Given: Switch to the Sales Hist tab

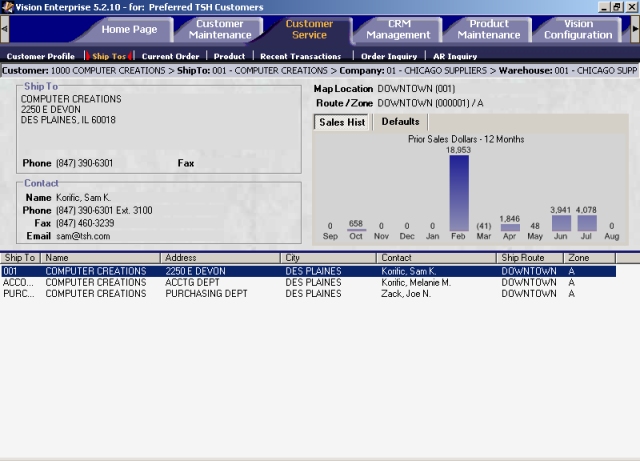Looking at the screenshot, I should pos(342,122).
